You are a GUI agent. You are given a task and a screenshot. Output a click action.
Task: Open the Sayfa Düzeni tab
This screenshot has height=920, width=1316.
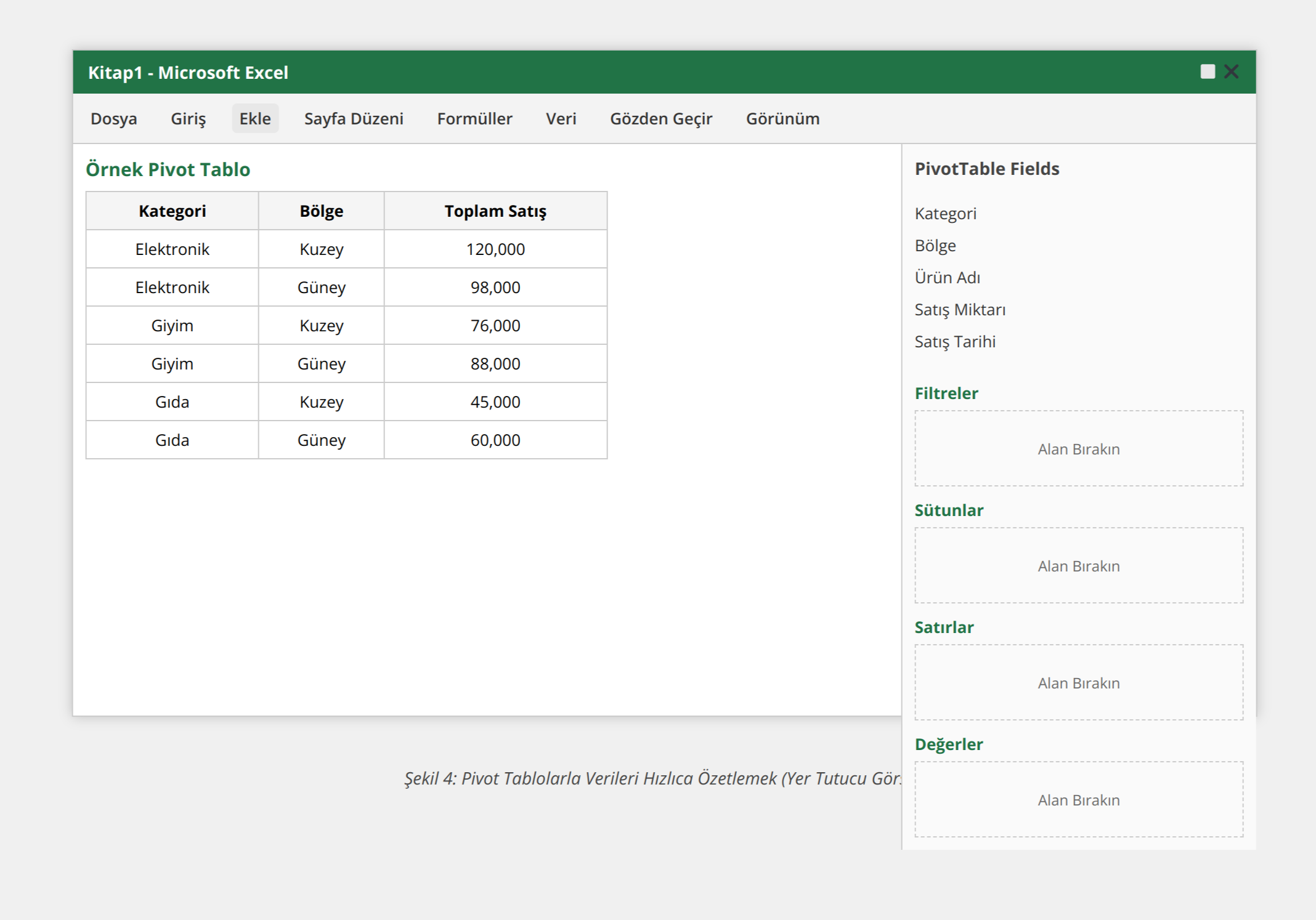click(x=354, y=118)
